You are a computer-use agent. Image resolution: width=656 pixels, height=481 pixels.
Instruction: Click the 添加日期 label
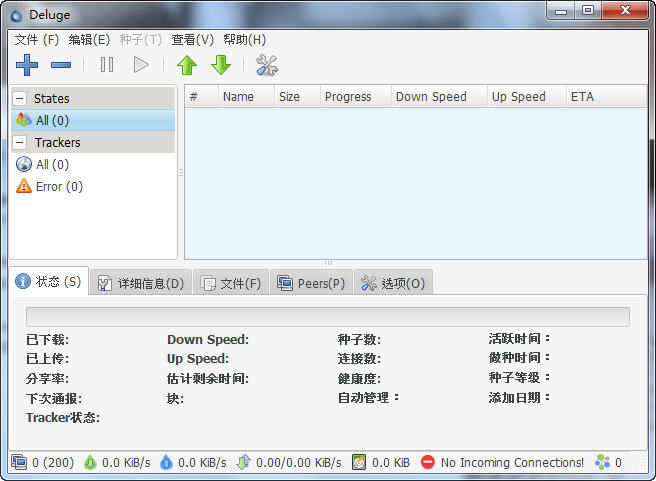[x=519, y=397]
